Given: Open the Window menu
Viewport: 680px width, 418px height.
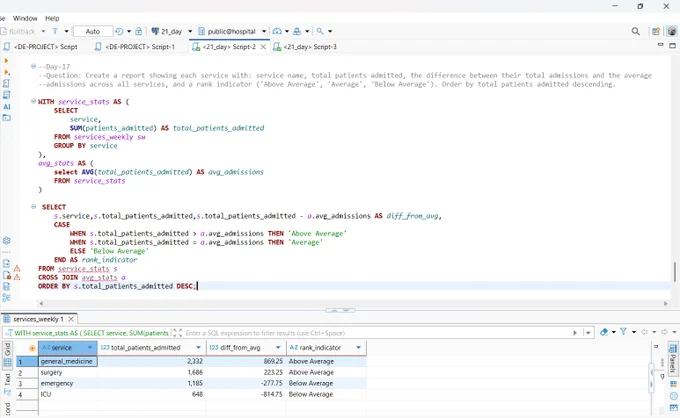Looking at the screenshot, I should (25, 18).
